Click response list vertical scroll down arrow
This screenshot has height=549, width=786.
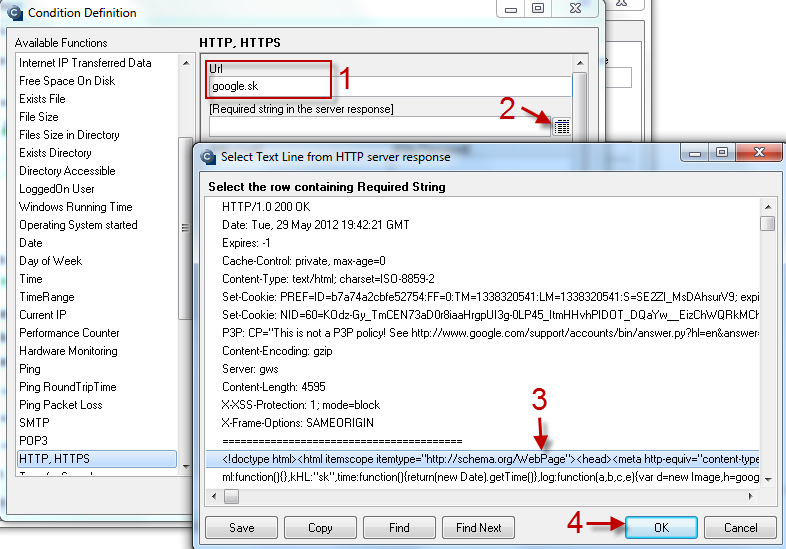point(767,479)
